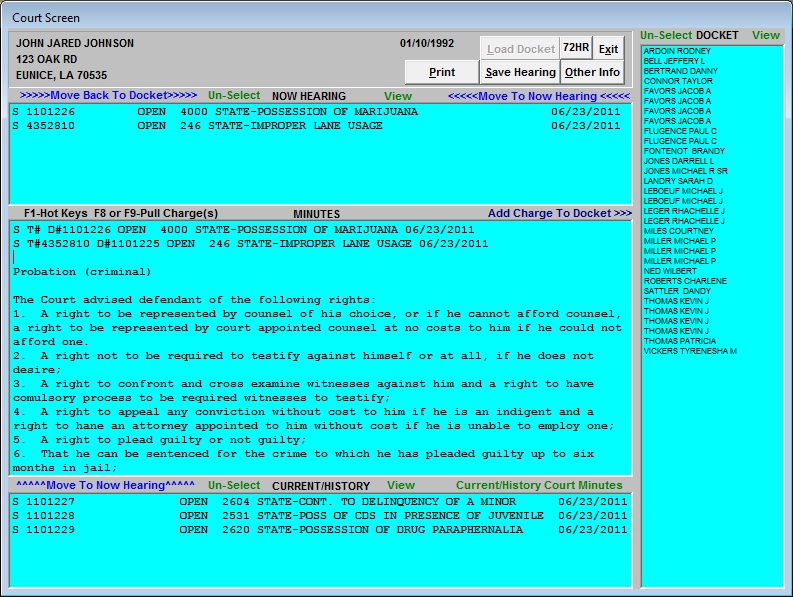Exit the Court Screen
Viewport: 793px width, 597px height.
[608, 48]
